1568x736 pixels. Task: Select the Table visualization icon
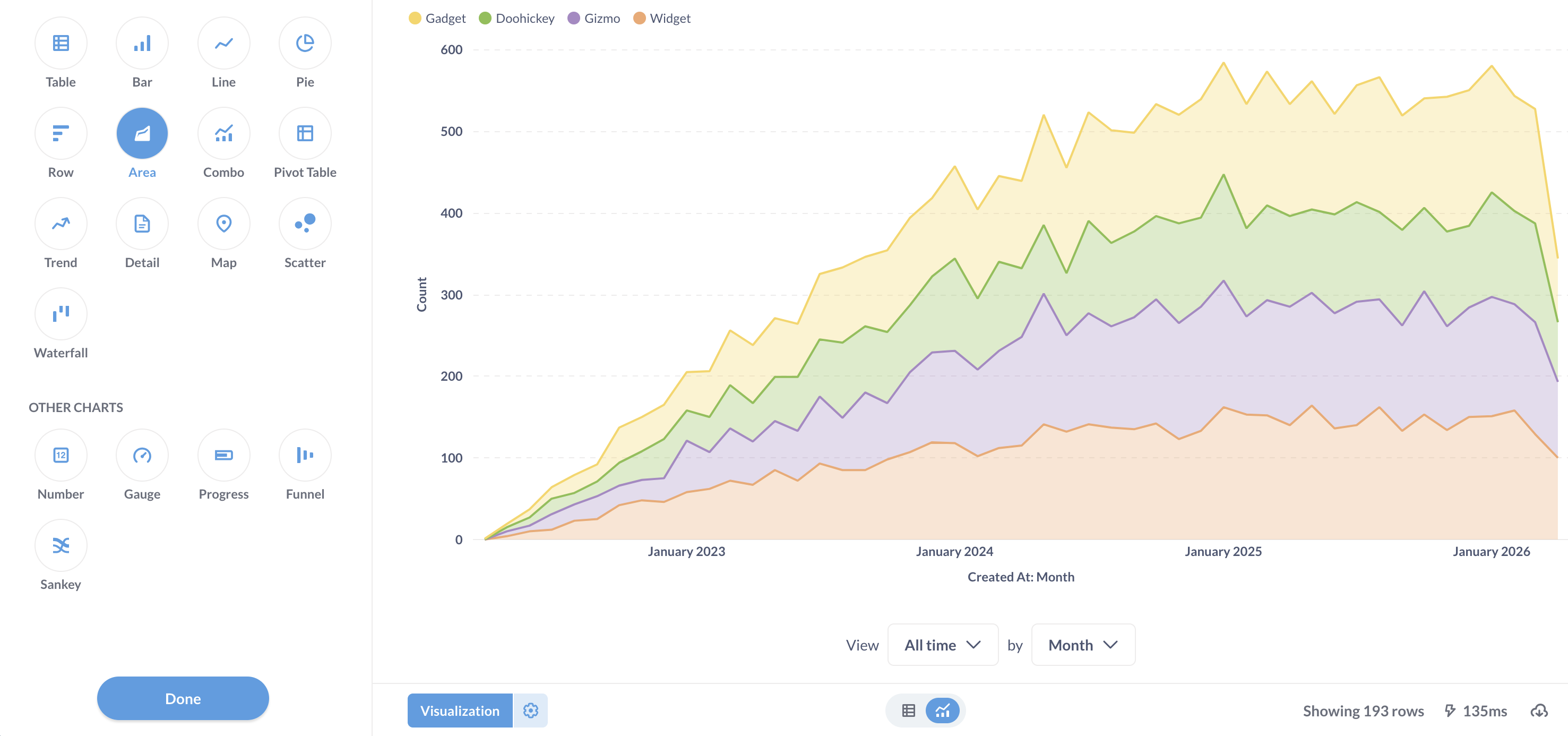click(61, 42)
